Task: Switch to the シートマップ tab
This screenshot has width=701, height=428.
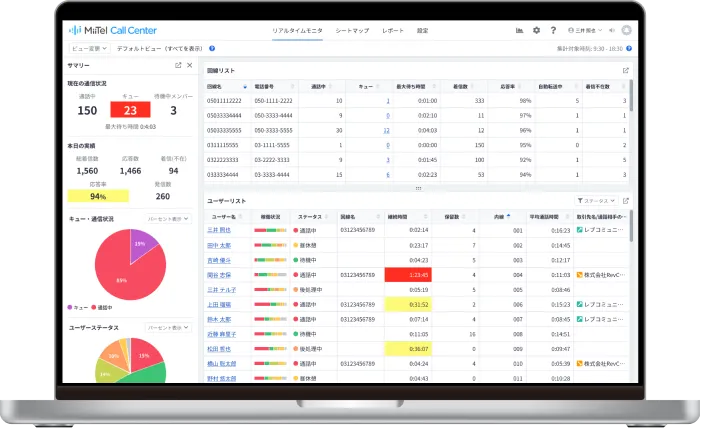Action: [351, 31]
